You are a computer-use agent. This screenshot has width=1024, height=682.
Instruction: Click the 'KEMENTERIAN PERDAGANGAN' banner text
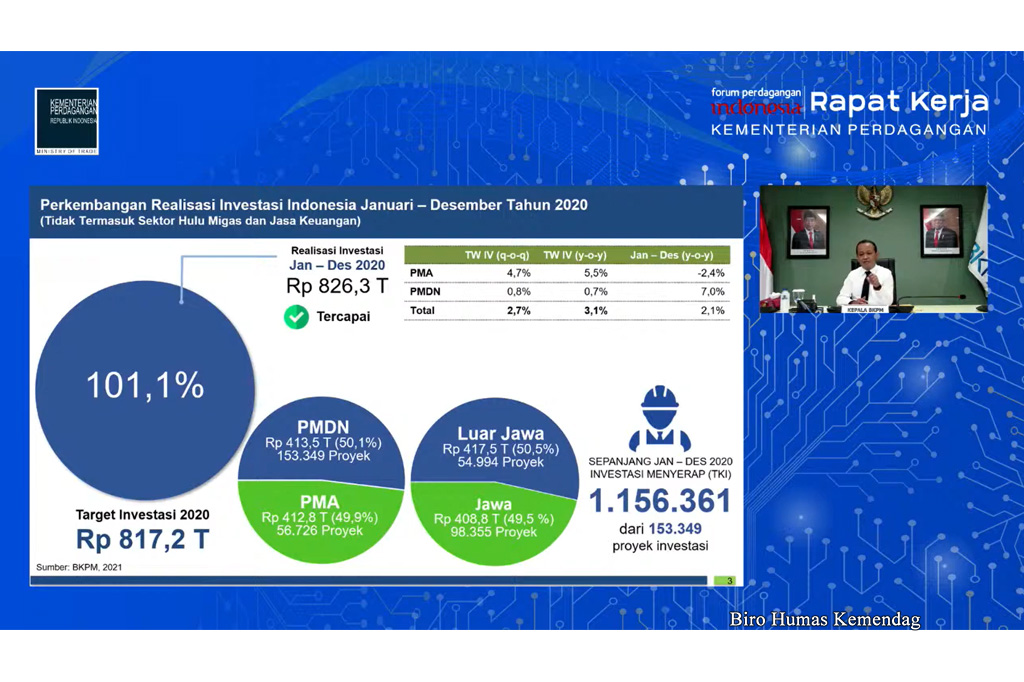[849, 130]
